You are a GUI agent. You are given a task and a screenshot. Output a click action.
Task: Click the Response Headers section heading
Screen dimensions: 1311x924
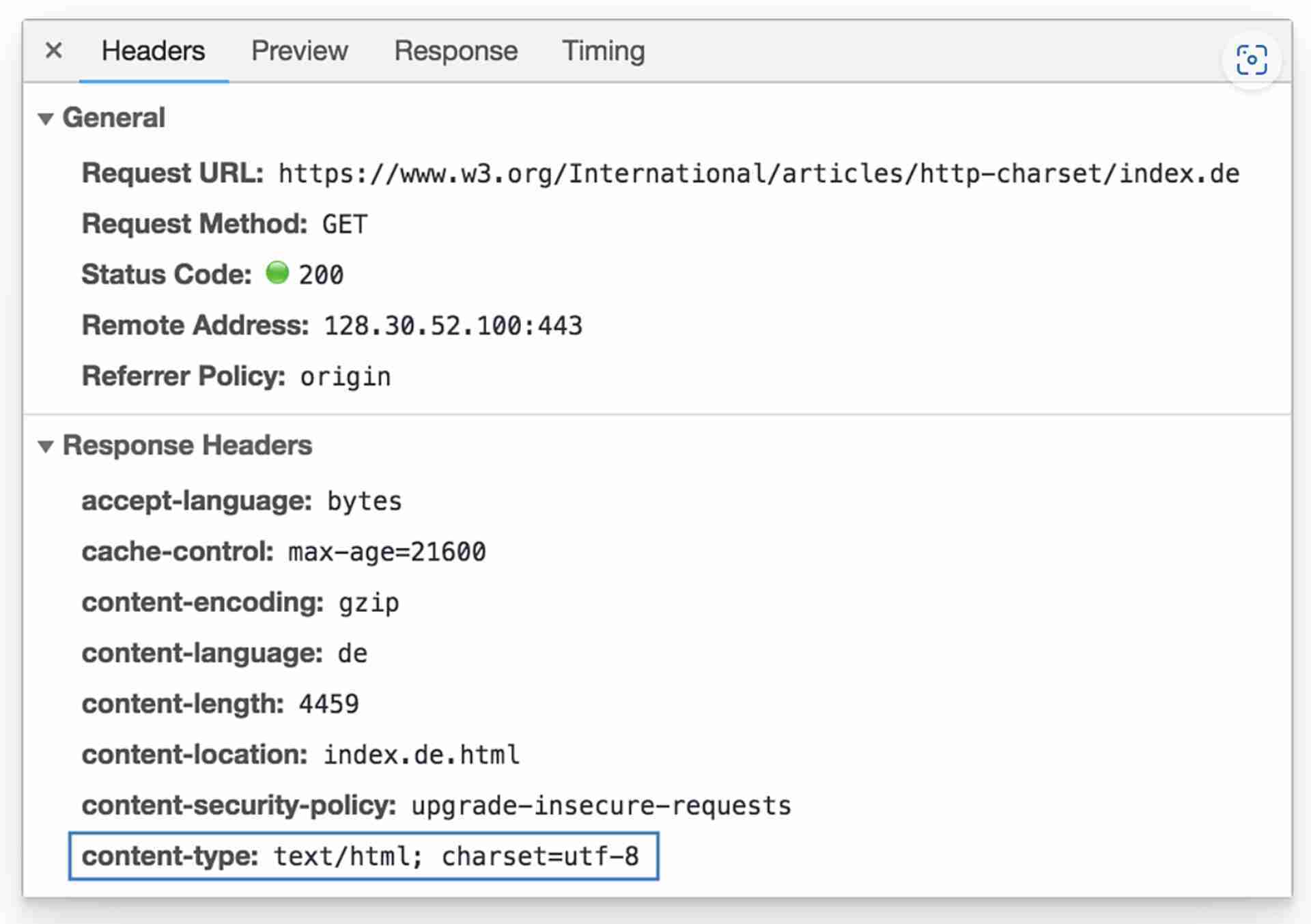(187, 445)
